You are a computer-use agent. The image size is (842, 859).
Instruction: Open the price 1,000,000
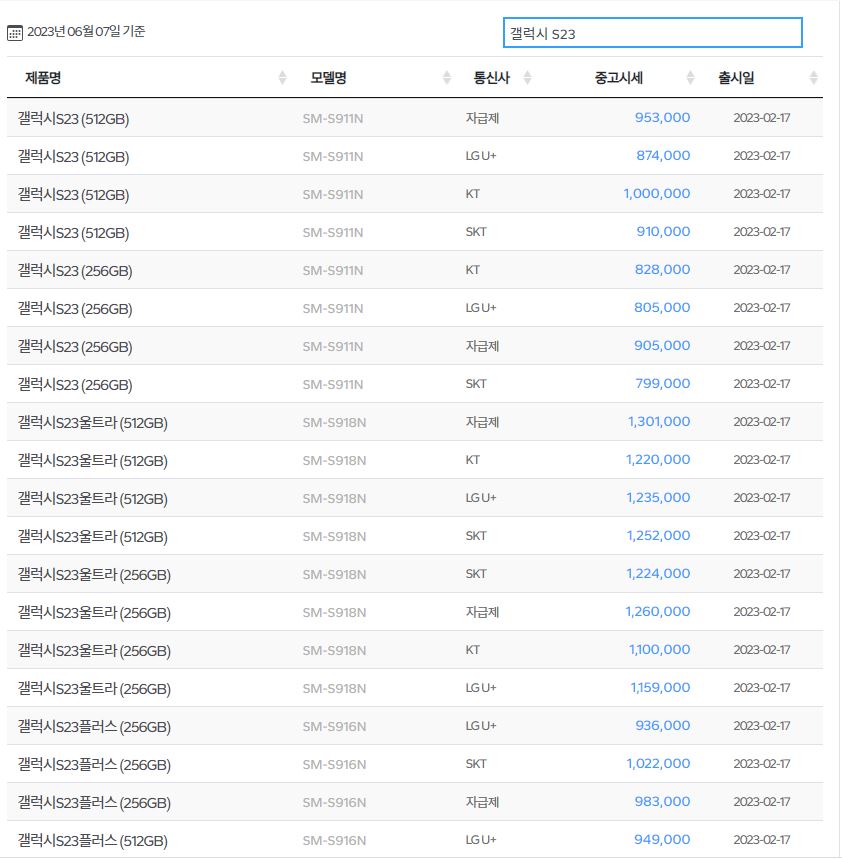click(x=657, y=194)
